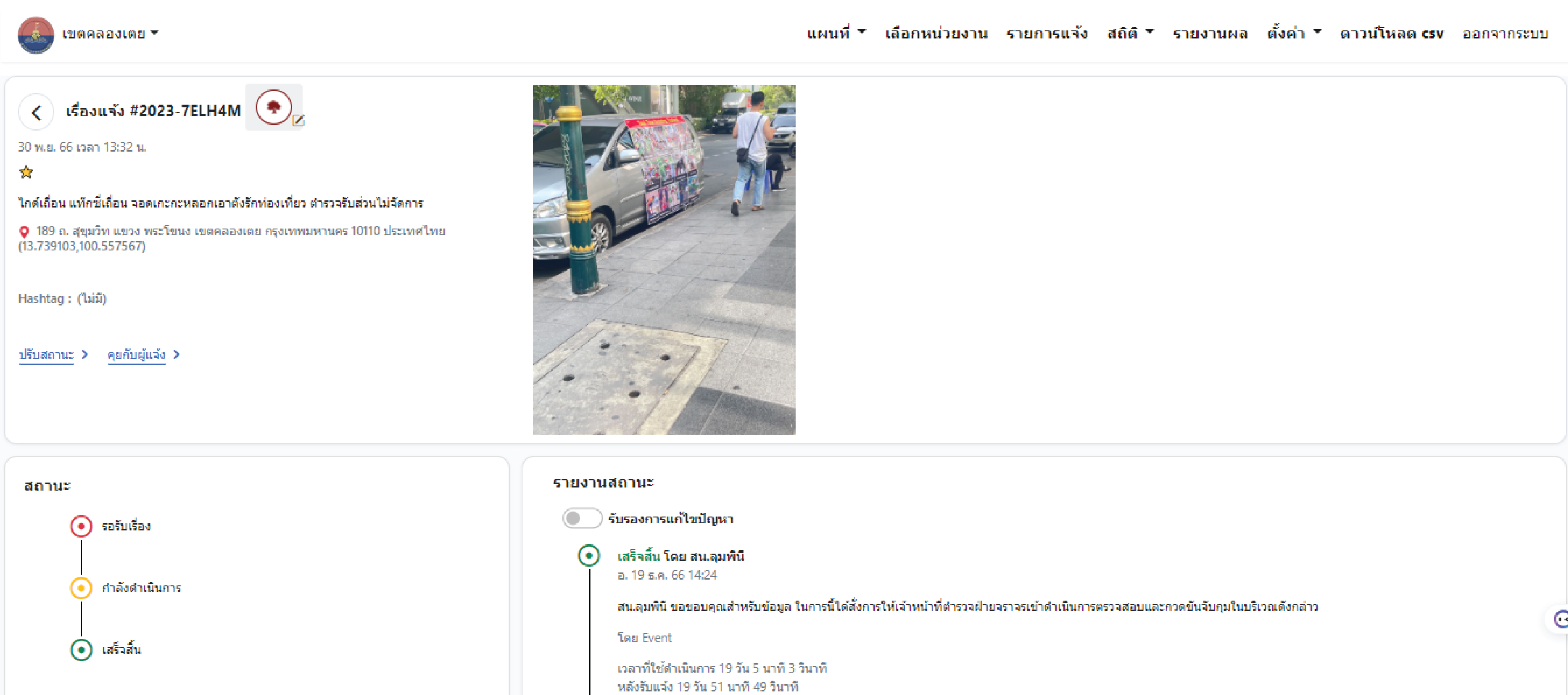This screenshot has width=1568, height=695.
Task: Click the district logo in header
Action: 35,34
